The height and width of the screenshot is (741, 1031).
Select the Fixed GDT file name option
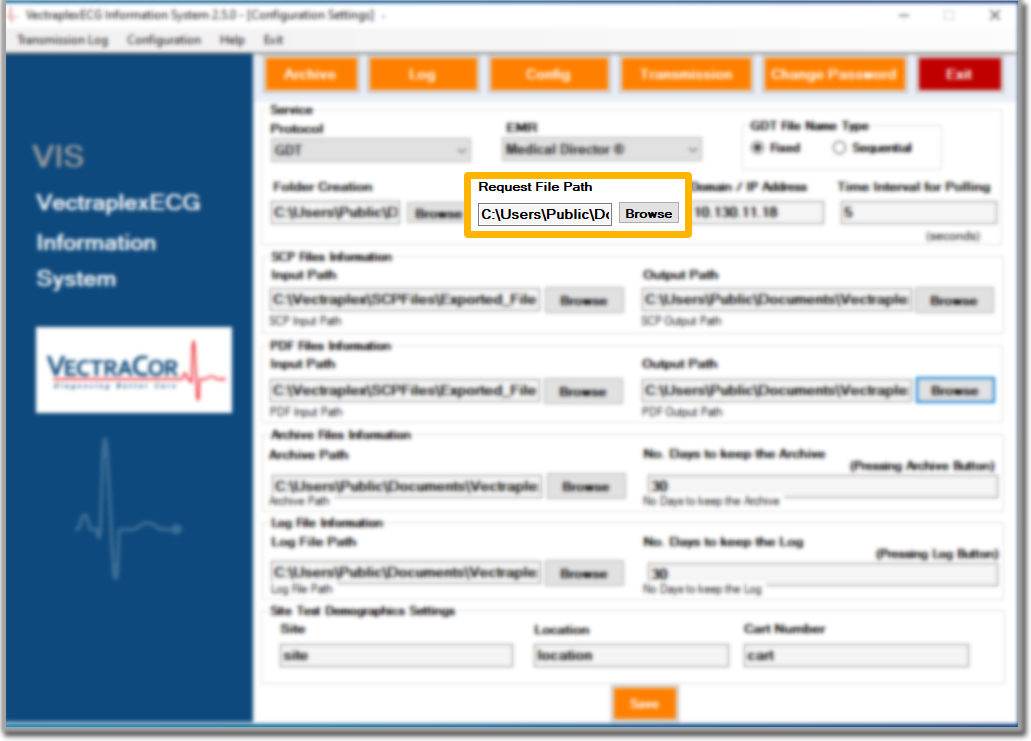[x=759, y=148]
